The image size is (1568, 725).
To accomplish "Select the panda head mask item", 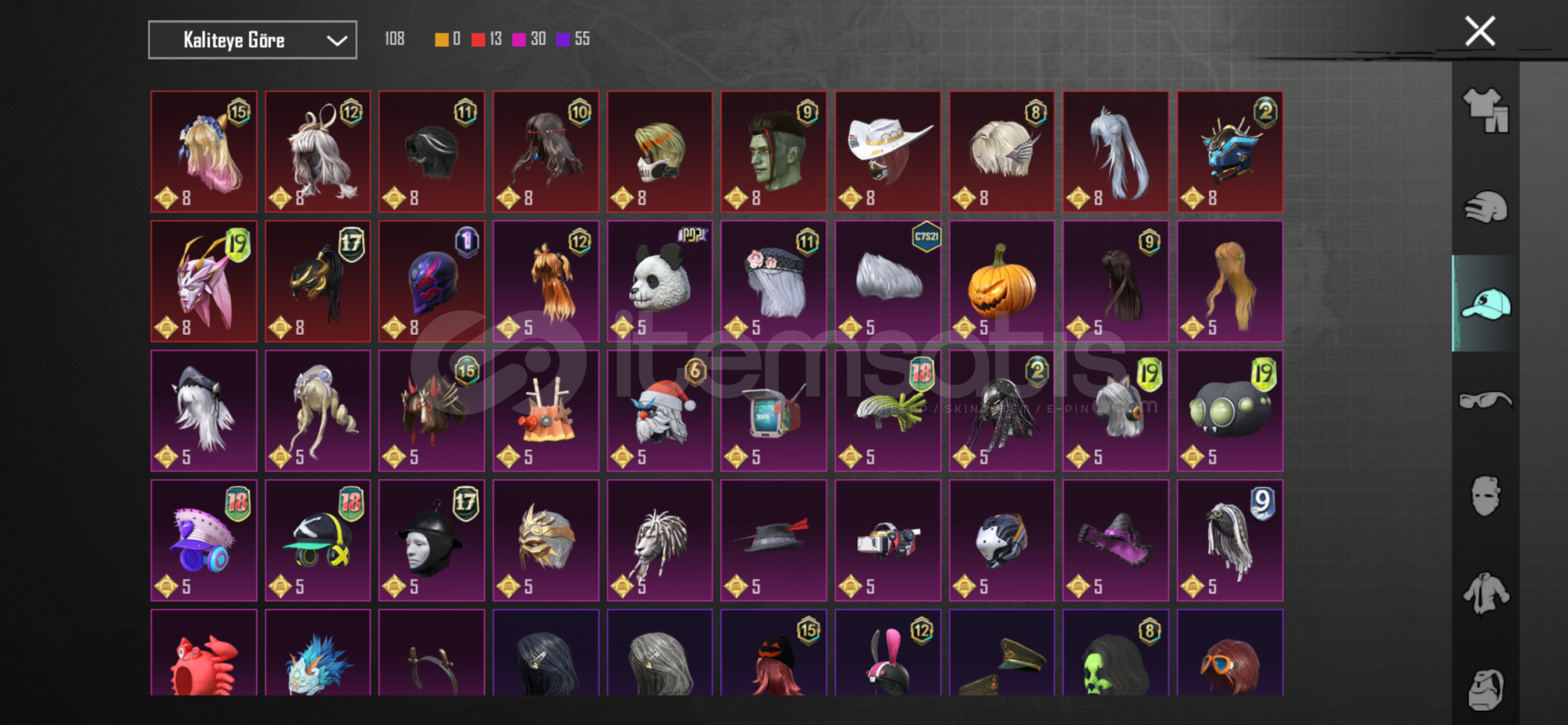I will click(x=660, y=281).
